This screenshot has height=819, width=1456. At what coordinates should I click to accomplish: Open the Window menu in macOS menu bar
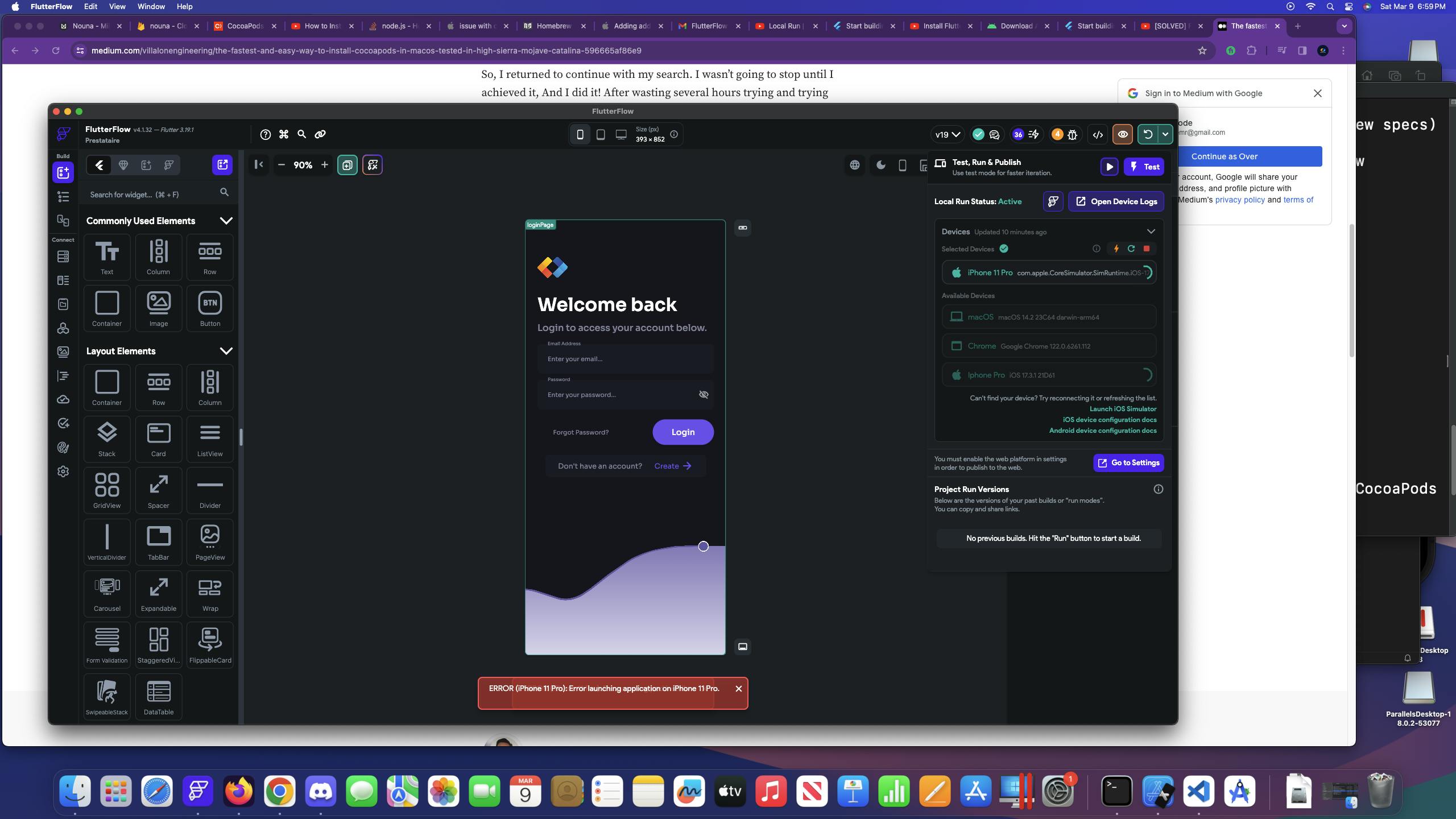point(151,6)
